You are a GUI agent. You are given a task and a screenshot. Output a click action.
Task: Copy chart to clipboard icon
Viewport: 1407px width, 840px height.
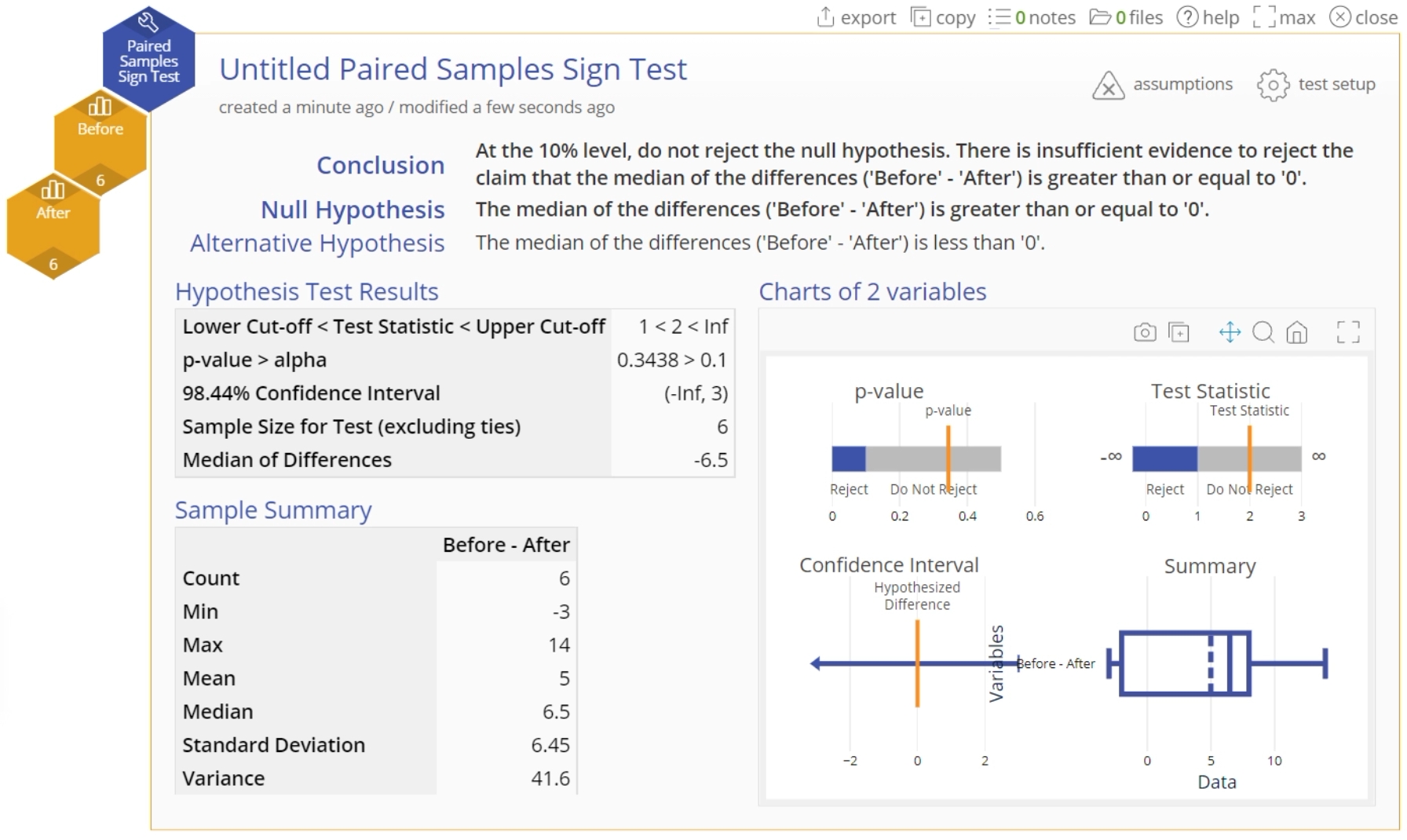pyautogui.click(x=1179, y=333)
